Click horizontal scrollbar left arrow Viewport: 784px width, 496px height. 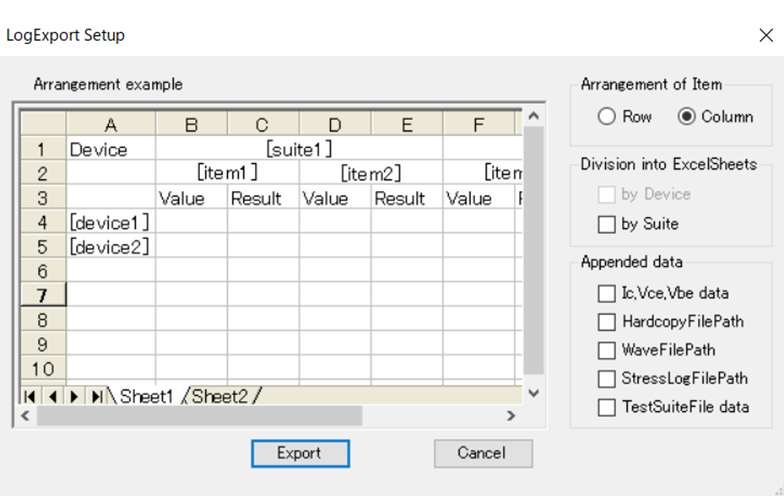coord(26,416)
